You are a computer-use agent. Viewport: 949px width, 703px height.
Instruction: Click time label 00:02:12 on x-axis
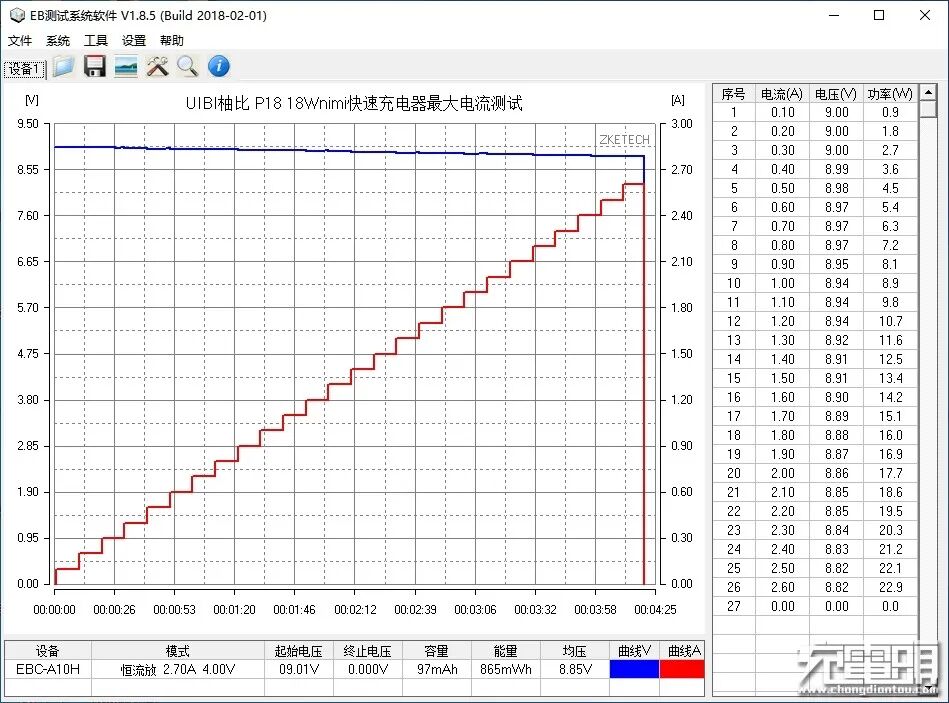(355, 609)
